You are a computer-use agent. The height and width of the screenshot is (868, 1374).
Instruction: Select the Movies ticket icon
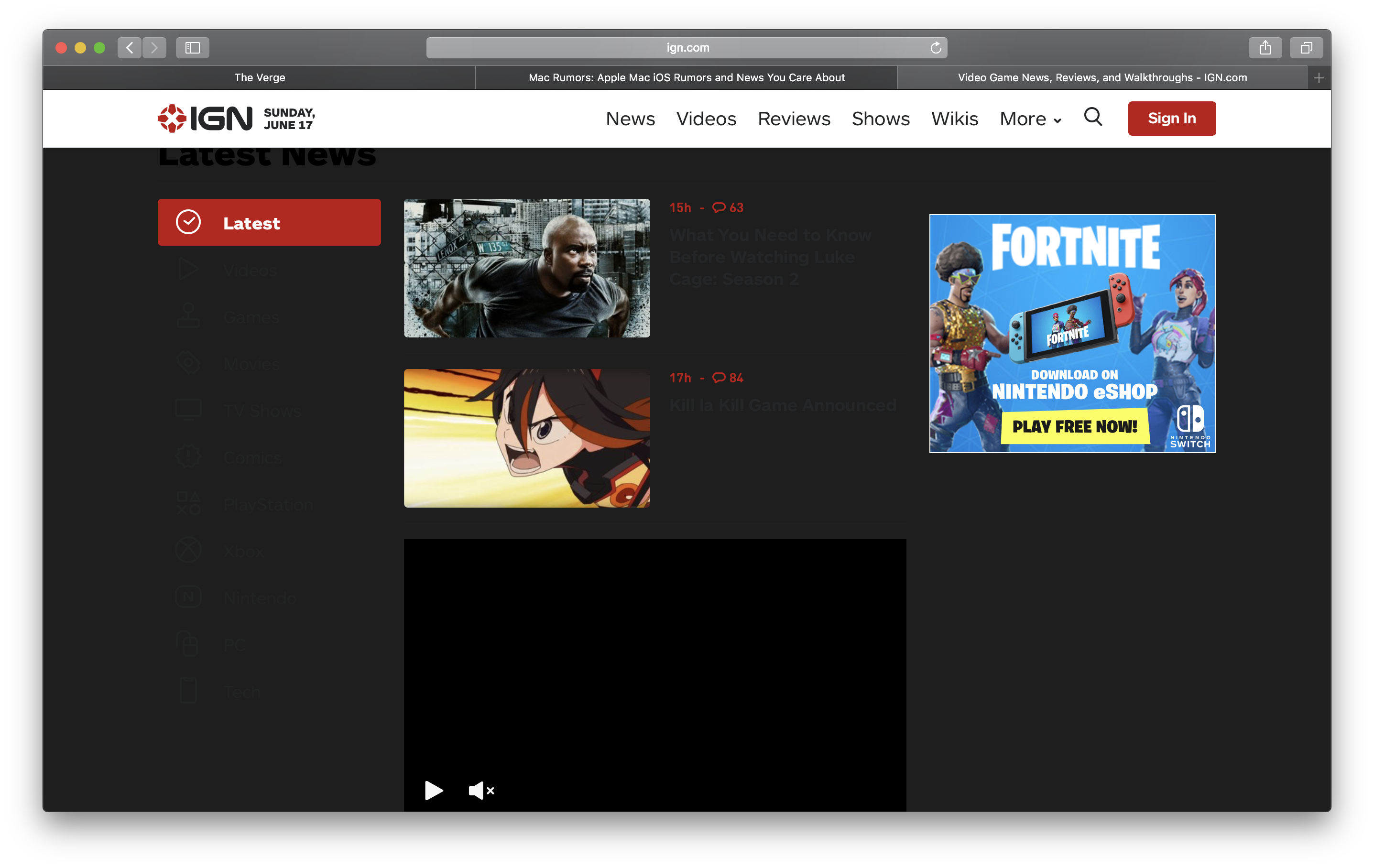[188, 363]
